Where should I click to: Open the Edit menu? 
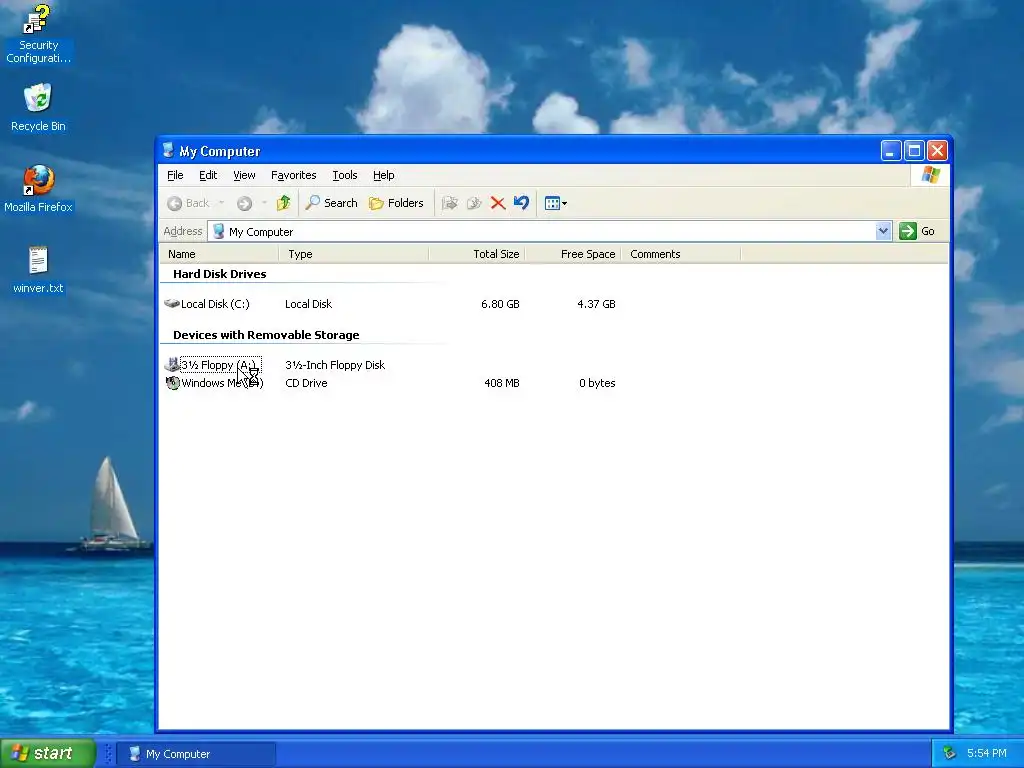[x=208, y=175]
